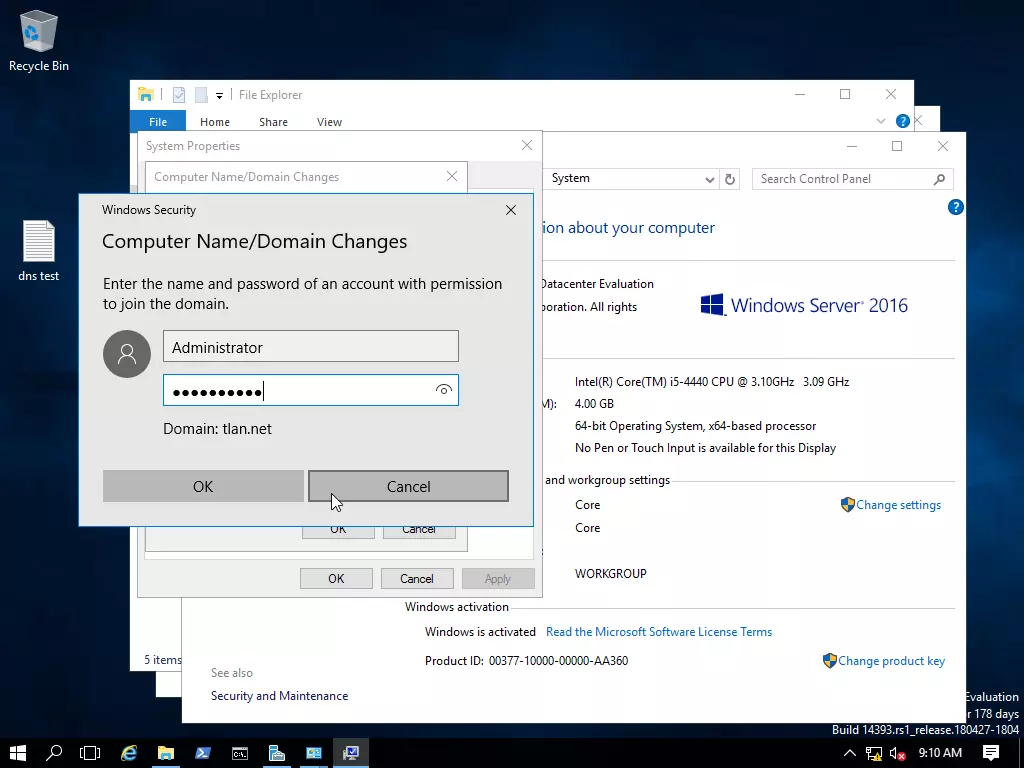
Task: Click the File Explorer folder icon in title bar
Action: coord(146,95)
